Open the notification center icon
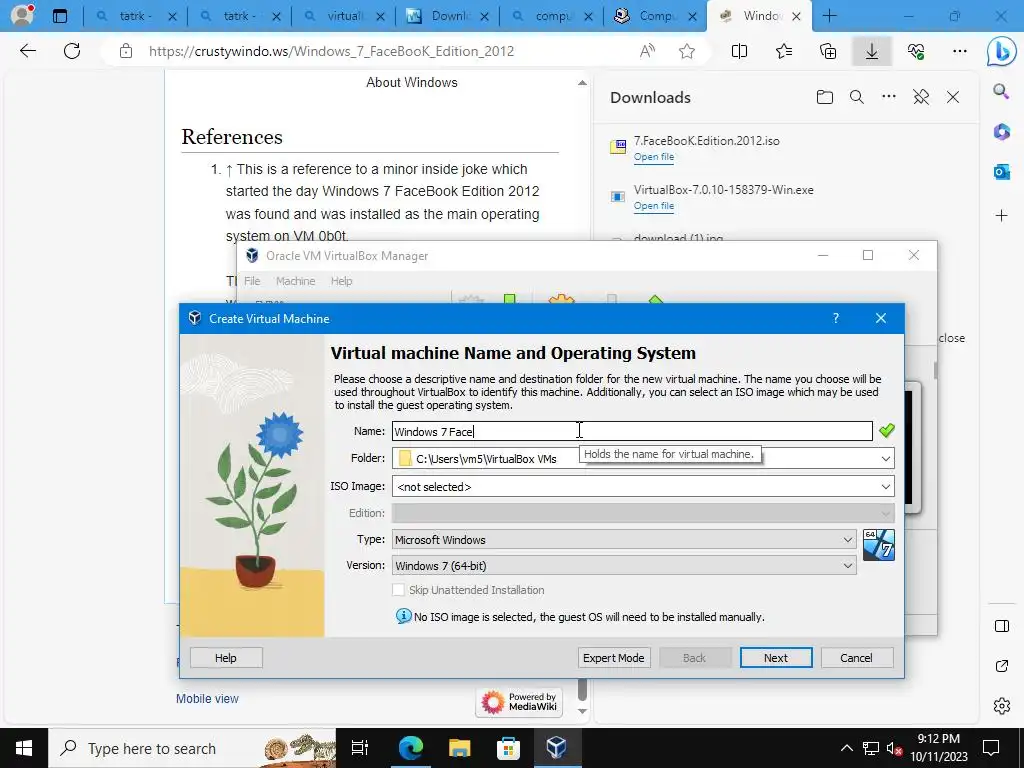 click(991, 748)
